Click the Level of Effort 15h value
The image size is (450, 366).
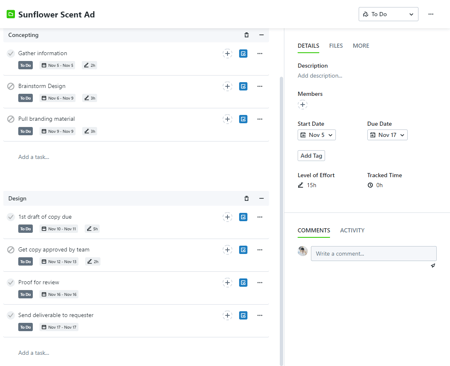(307, 185)
